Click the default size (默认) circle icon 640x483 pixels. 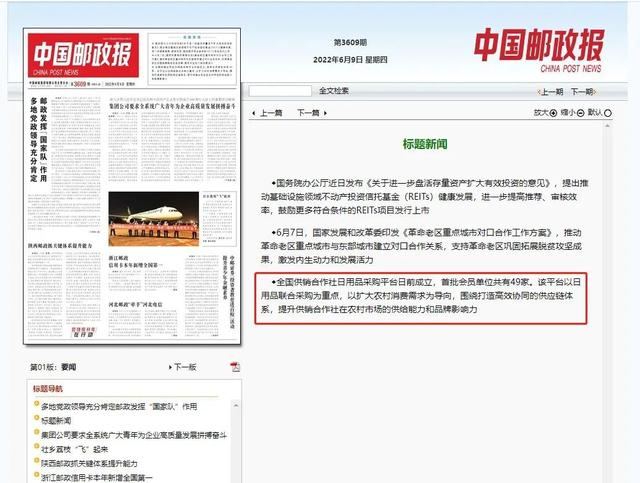pyautogui.click(x=608, y=113)
